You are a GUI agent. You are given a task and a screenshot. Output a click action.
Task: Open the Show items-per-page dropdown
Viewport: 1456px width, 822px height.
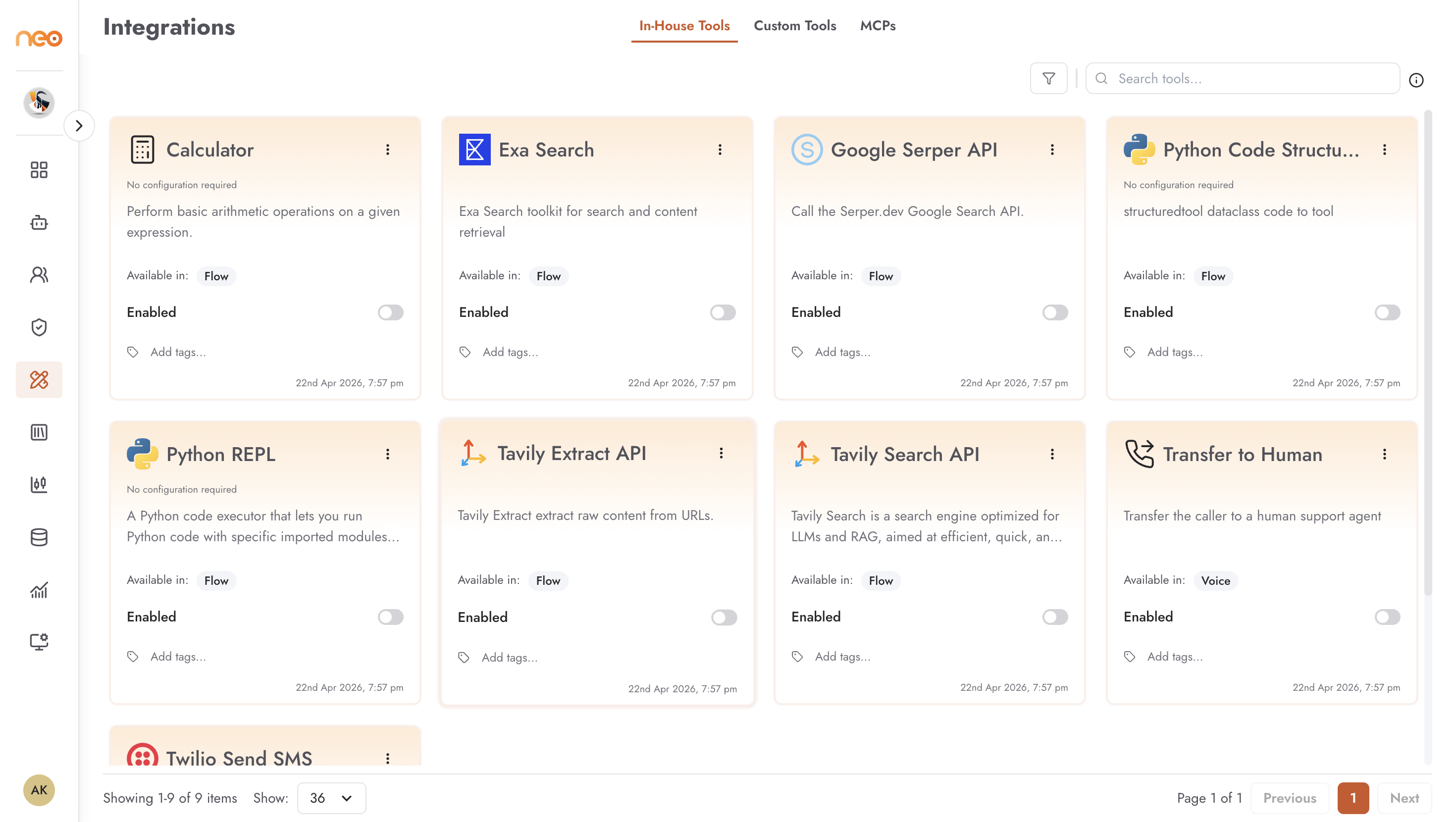[x=332, y=798]
